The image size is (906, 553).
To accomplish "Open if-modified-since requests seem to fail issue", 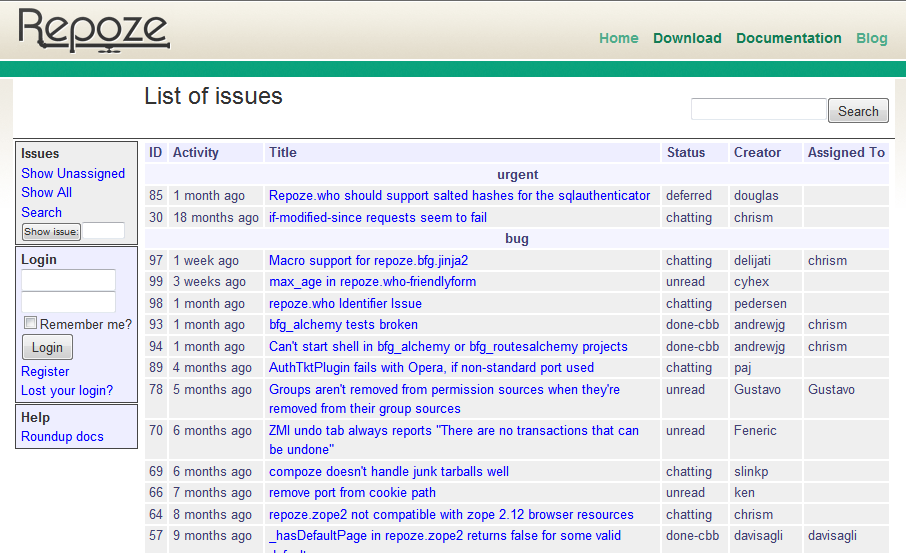I will (378, 218).
